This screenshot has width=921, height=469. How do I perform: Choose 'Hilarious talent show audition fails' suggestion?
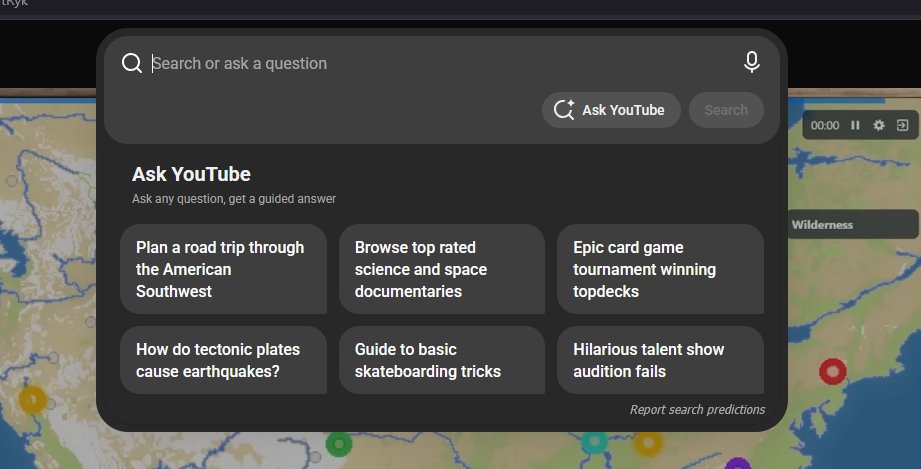pyautogui.click(x=660, y=360)
